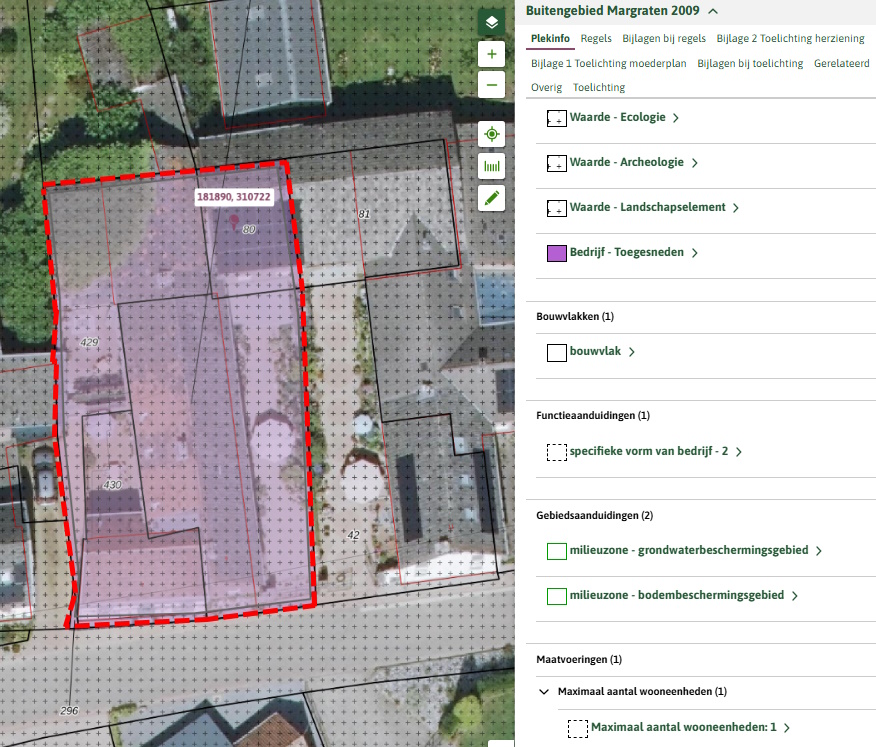Switch to the Plekinfo tab
This screenshot has height=747, width=876.
pyautogui.click(x=550, y=39)
